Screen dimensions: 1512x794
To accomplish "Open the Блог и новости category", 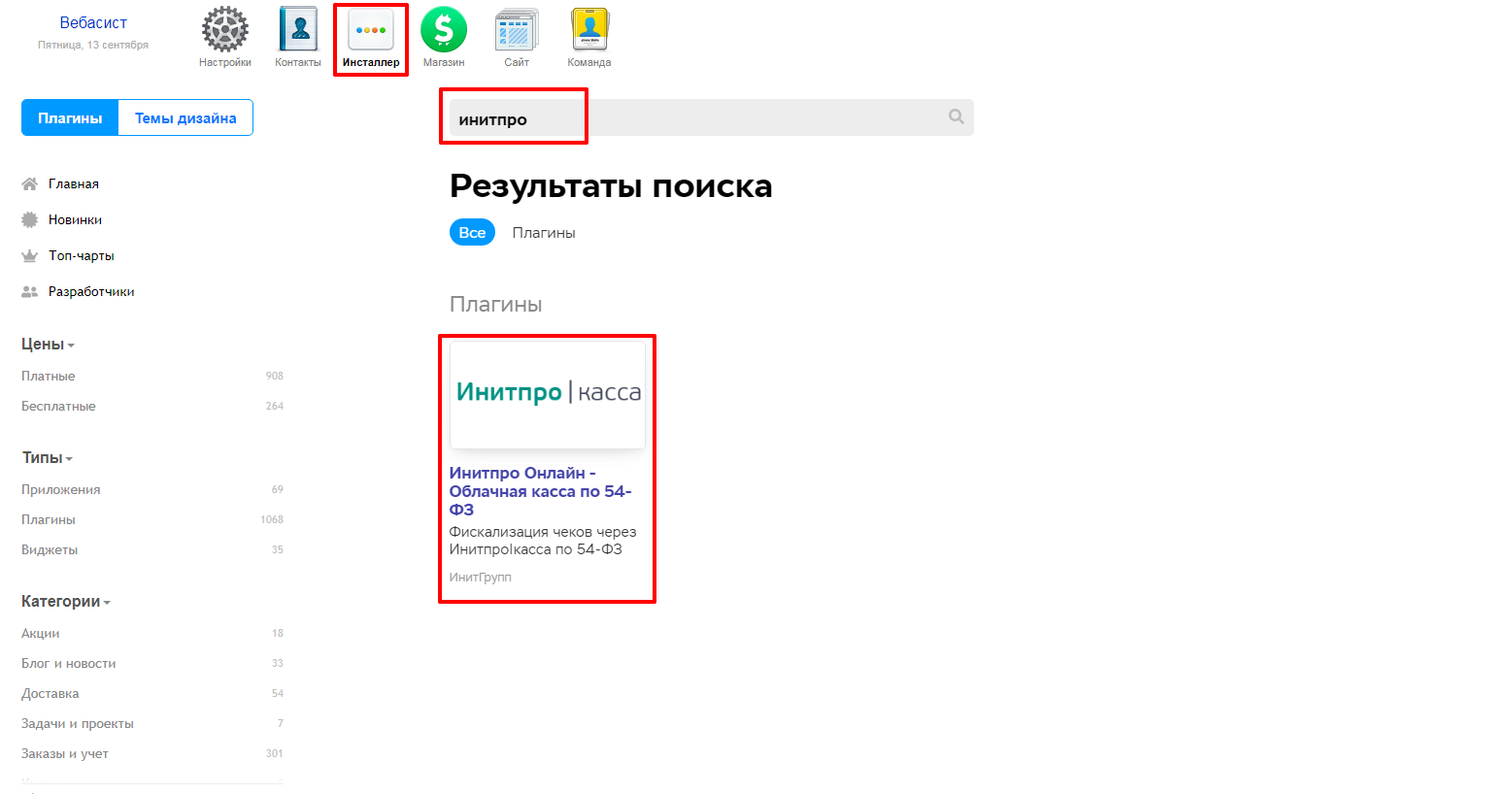I will [x=69, y=663].
